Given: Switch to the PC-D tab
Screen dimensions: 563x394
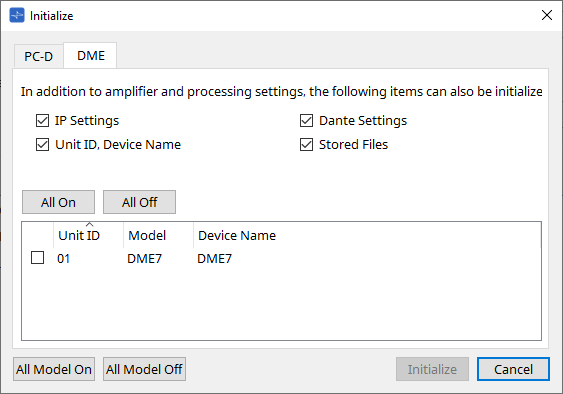Looking at the screenshot, I should pyautogui.click(x=39, y=56).
